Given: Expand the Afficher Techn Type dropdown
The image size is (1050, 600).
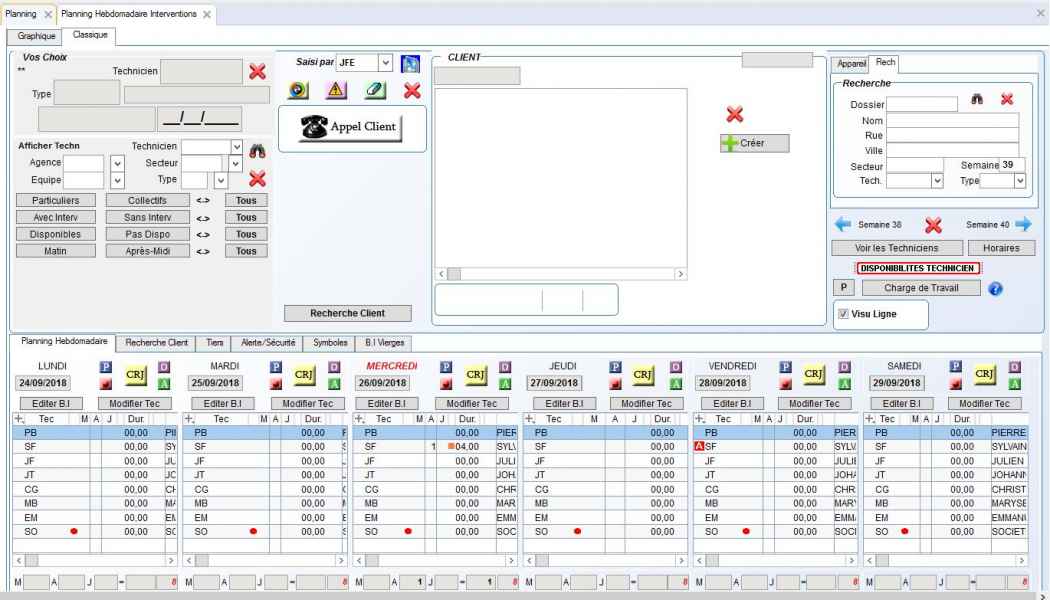Looking at the screenshot, I should (x=221, y=179).
